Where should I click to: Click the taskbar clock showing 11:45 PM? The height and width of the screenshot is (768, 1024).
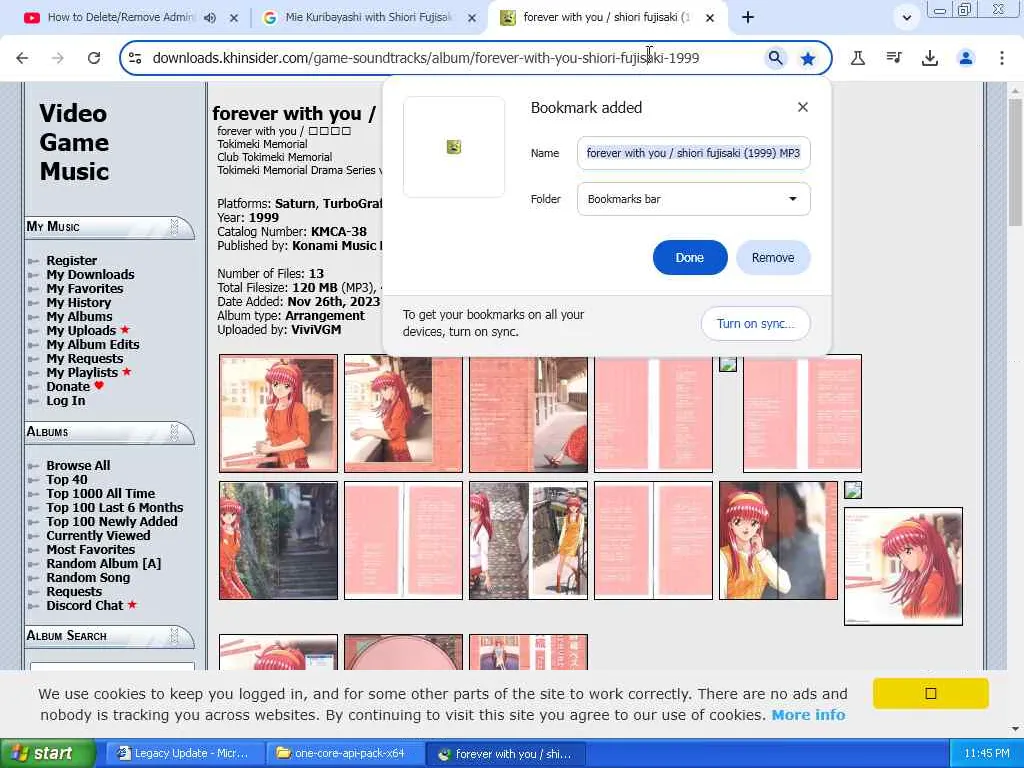pyautogui.click(x=987, y=754)
